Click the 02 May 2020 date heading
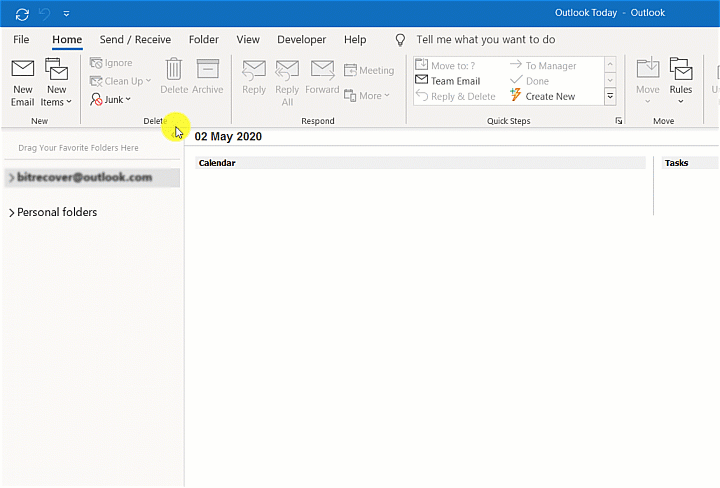 coord(228,136)
